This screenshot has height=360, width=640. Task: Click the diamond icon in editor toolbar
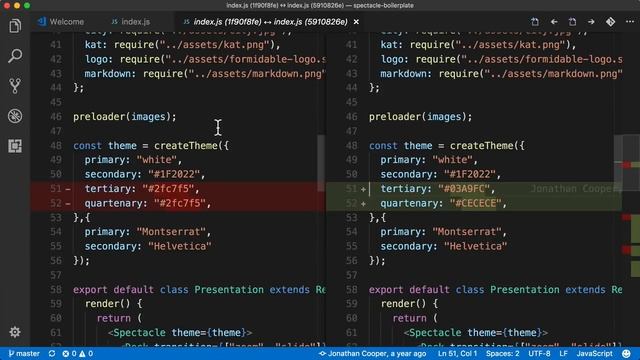[610, 22]
